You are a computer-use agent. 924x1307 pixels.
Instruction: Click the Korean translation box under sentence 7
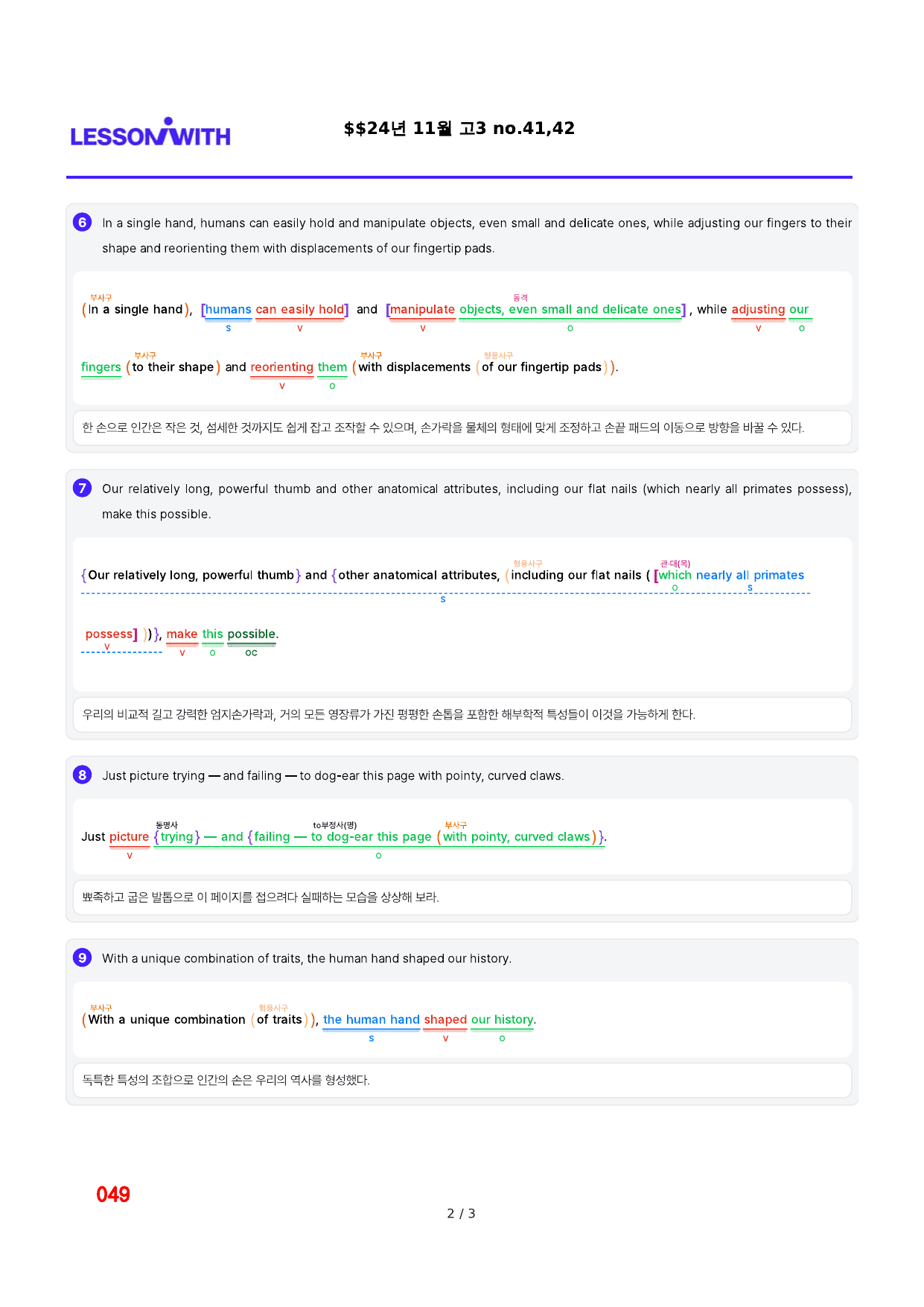(462, 714)
